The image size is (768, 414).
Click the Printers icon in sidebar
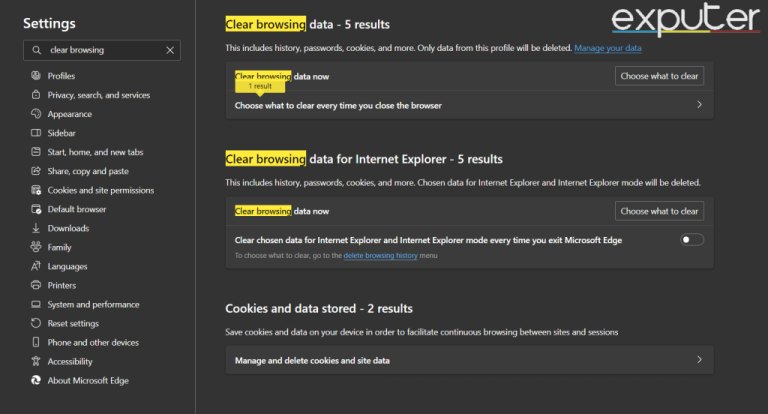click(36, 285)
